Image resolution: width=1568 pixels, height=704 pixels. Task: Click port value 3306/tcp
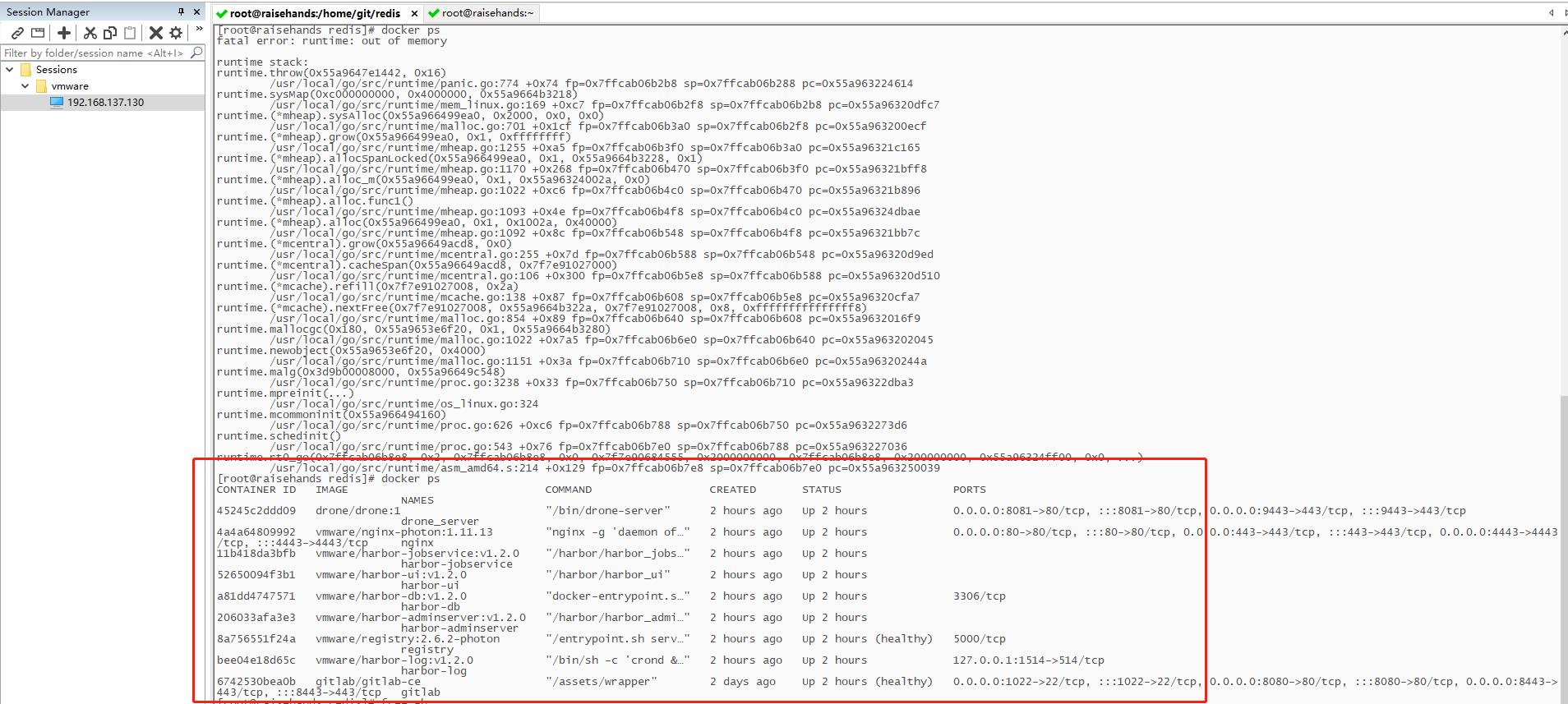(x=979, y=596)
